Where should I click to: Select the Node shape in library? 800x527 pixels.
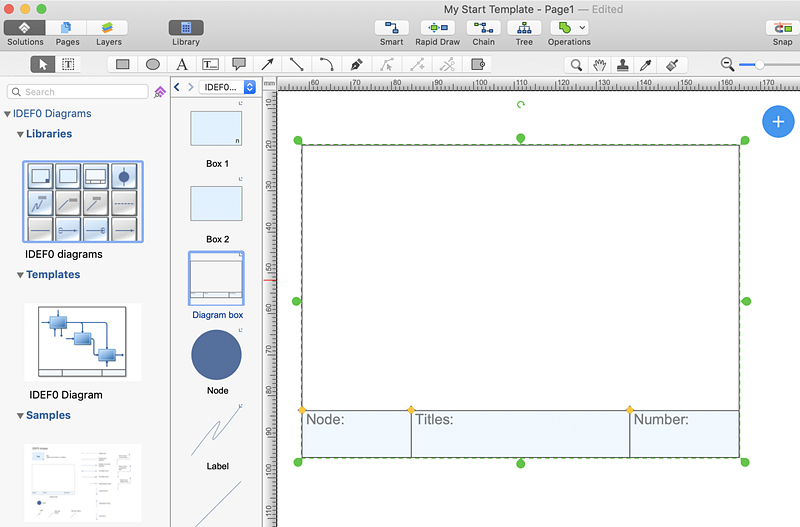tap(216, 356)
